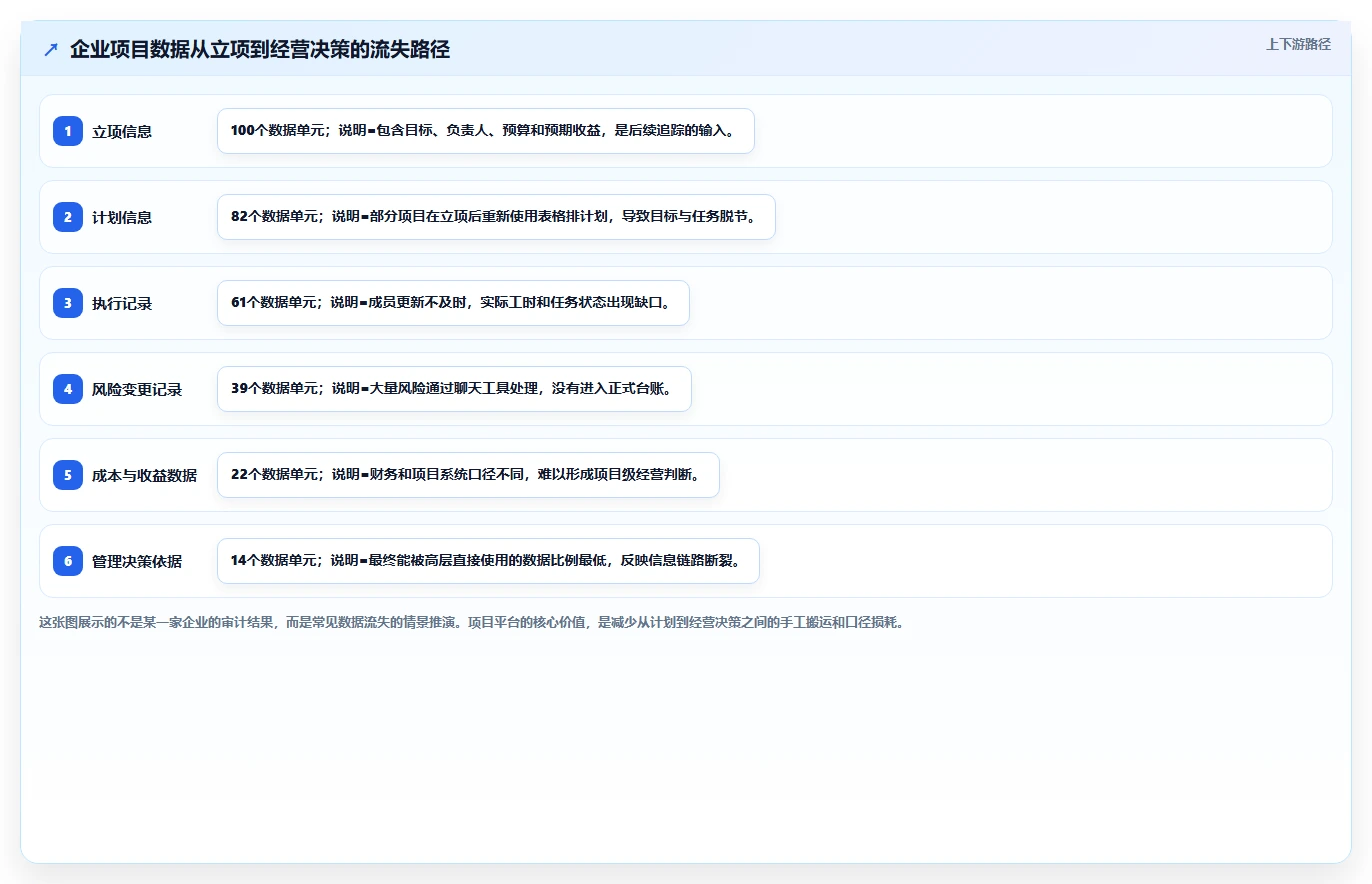Click the arrow icon beside the title
This screenshot has height=884, width=1372.
(51, 49)
